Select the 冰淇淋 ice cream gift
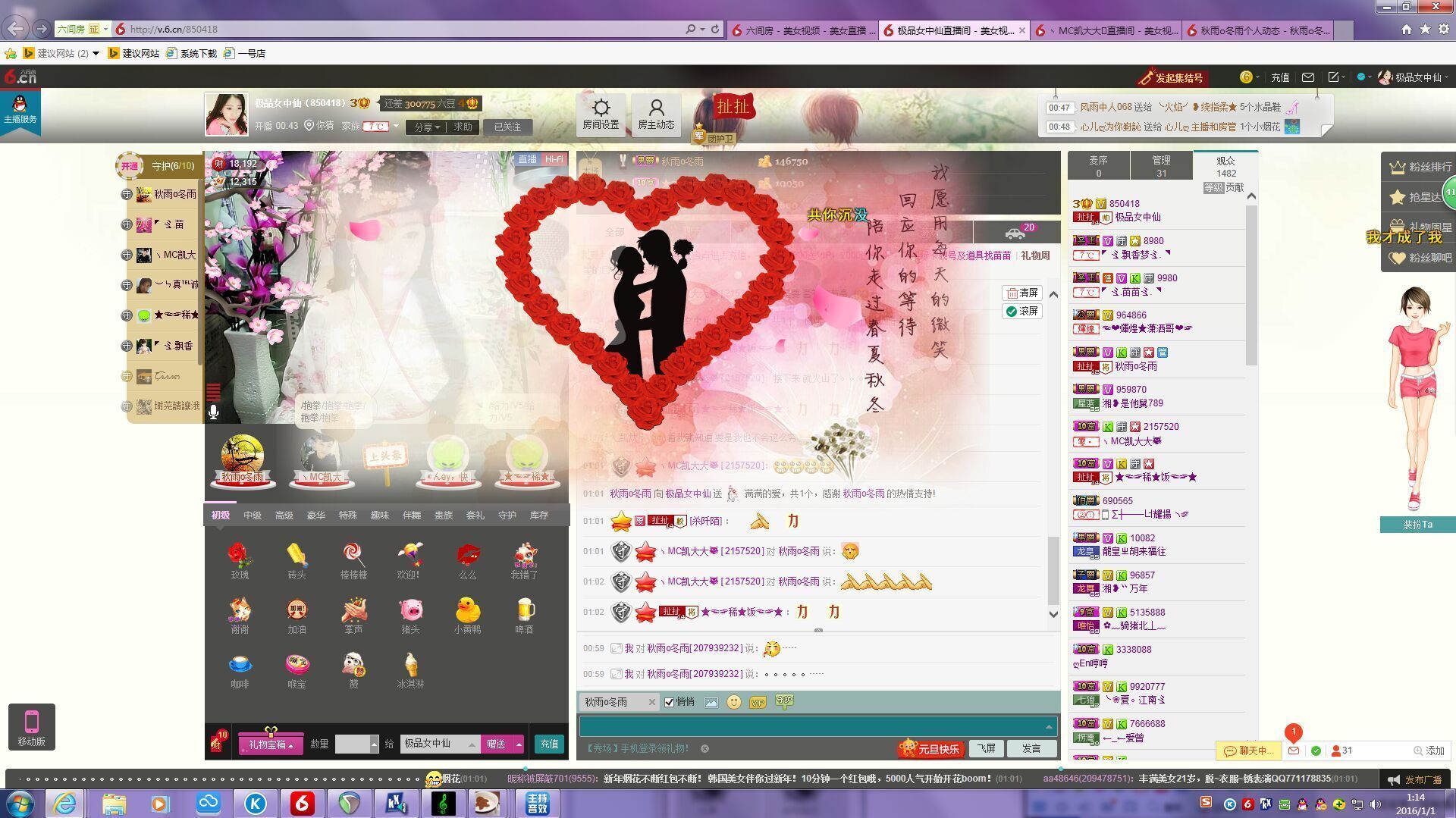 (x=410, y=664)
